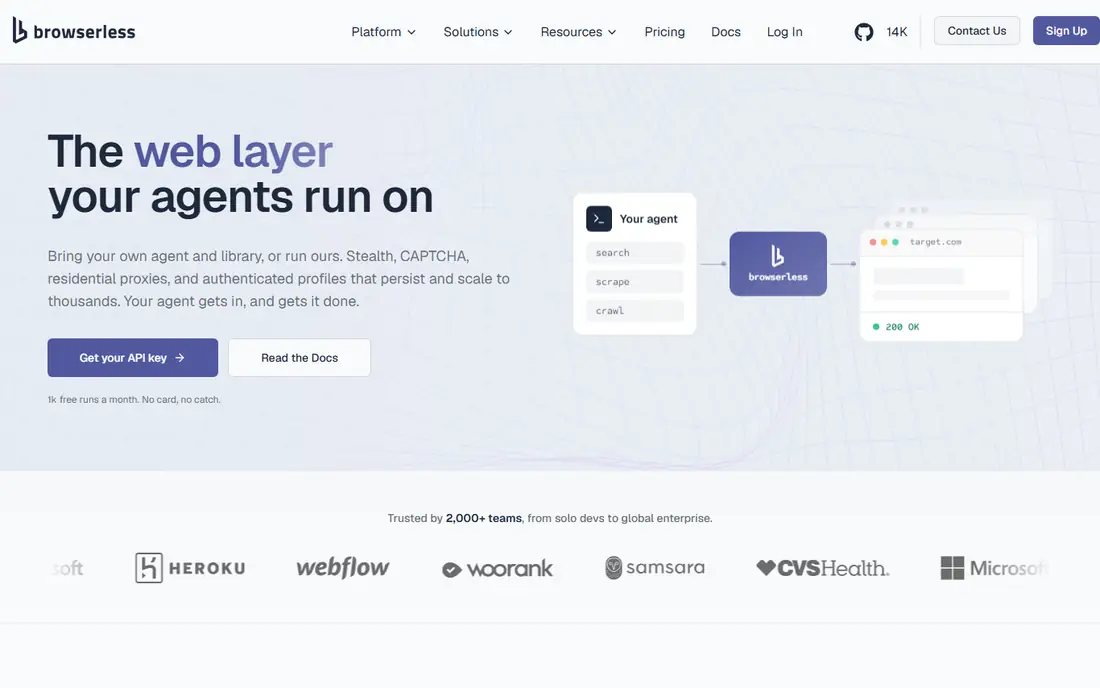Click the 200 OK status text
Viewport: 1100px width, 688px height.
(902, 327)
